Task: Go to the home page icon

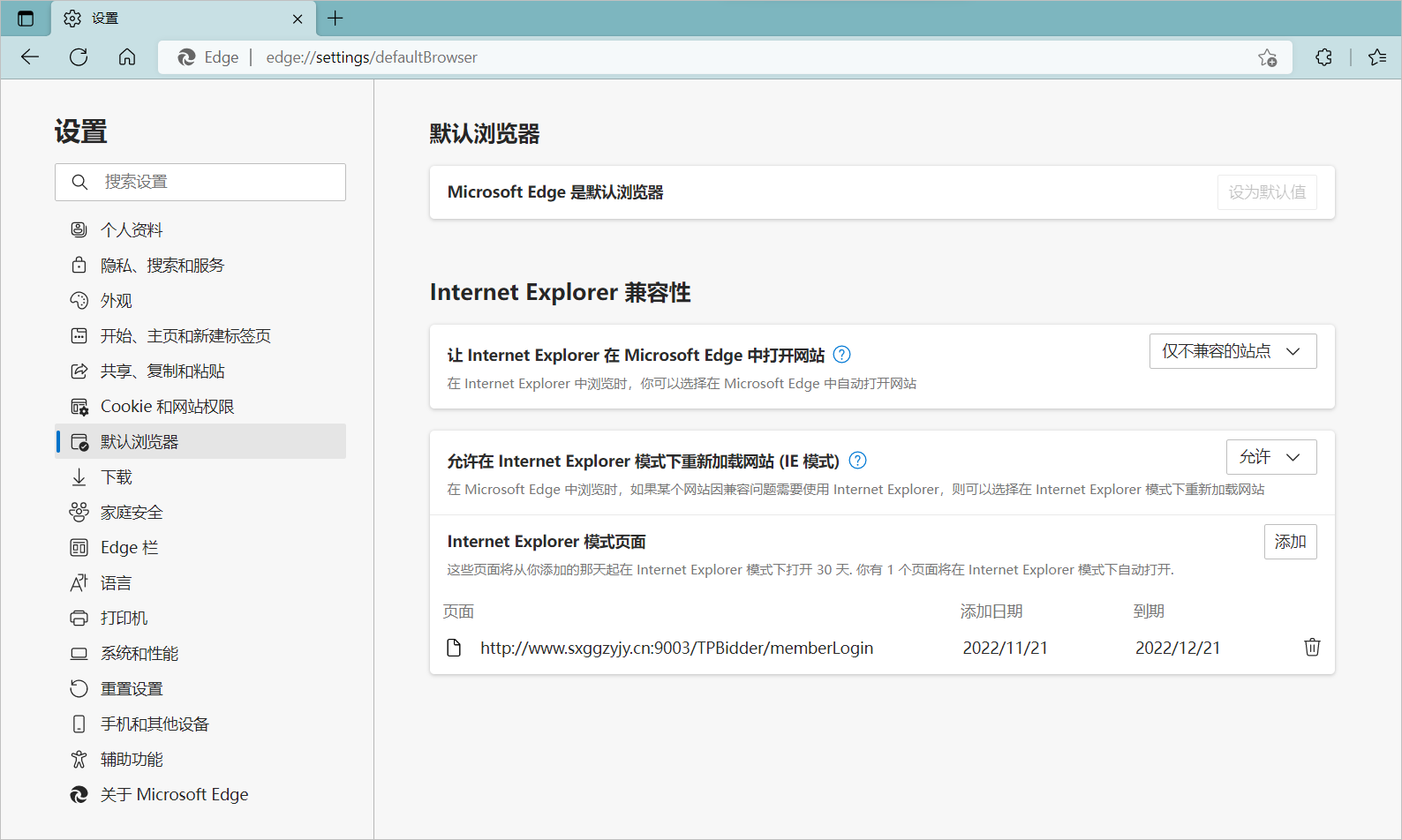Action: 127,57
